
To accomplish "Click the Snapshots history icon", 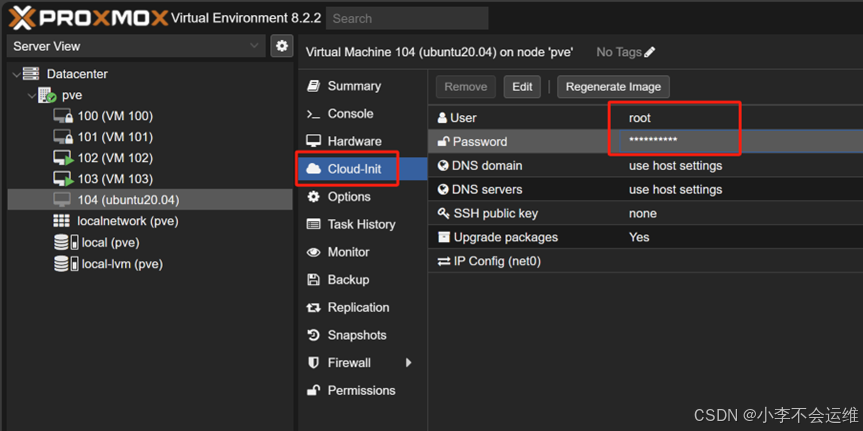I will coord(313,335).
